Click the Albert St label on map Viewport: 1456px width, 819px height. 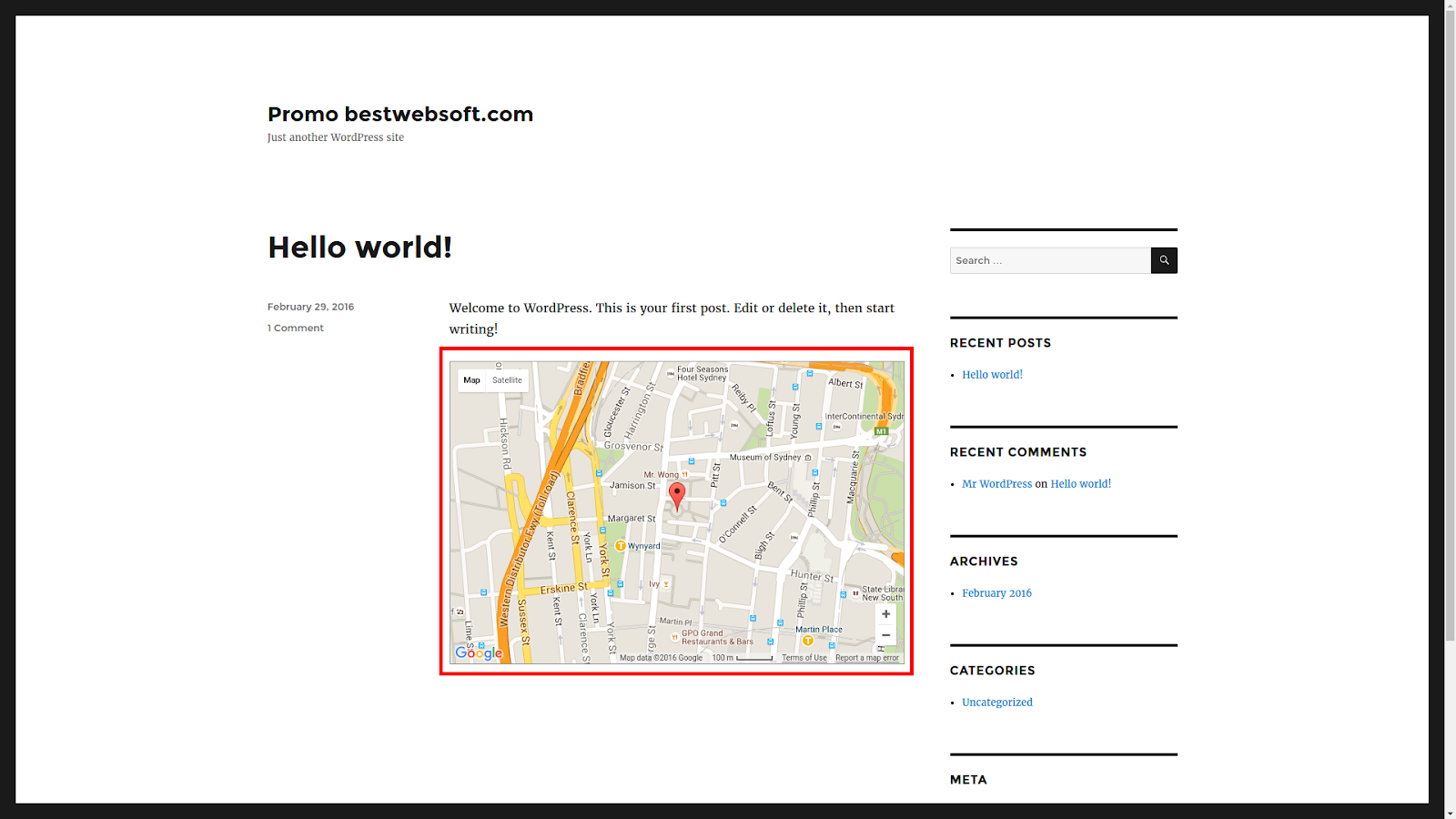[845, 383]
